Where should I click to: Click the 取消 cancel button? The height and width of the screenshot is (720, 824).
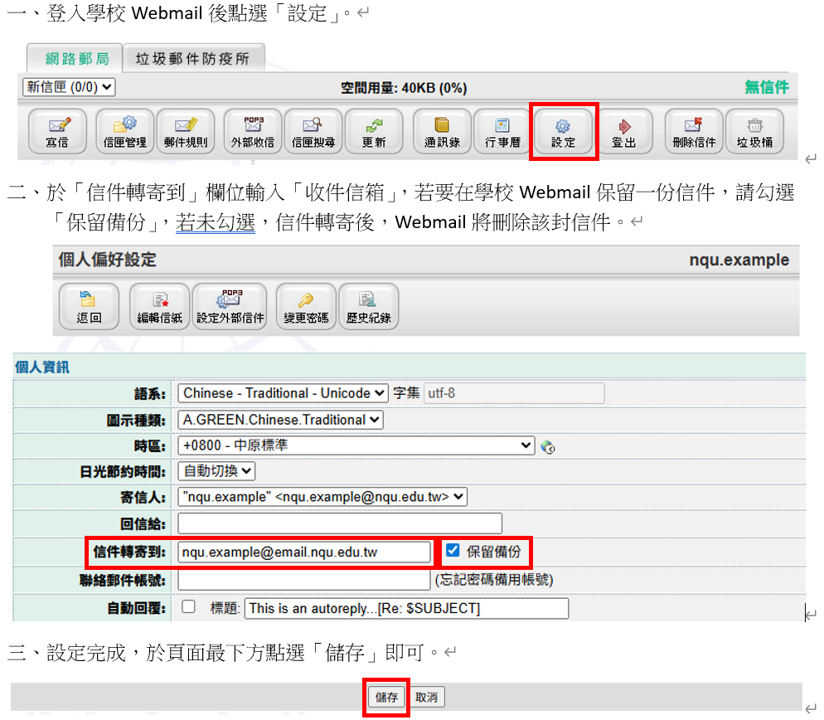[426, 697]
